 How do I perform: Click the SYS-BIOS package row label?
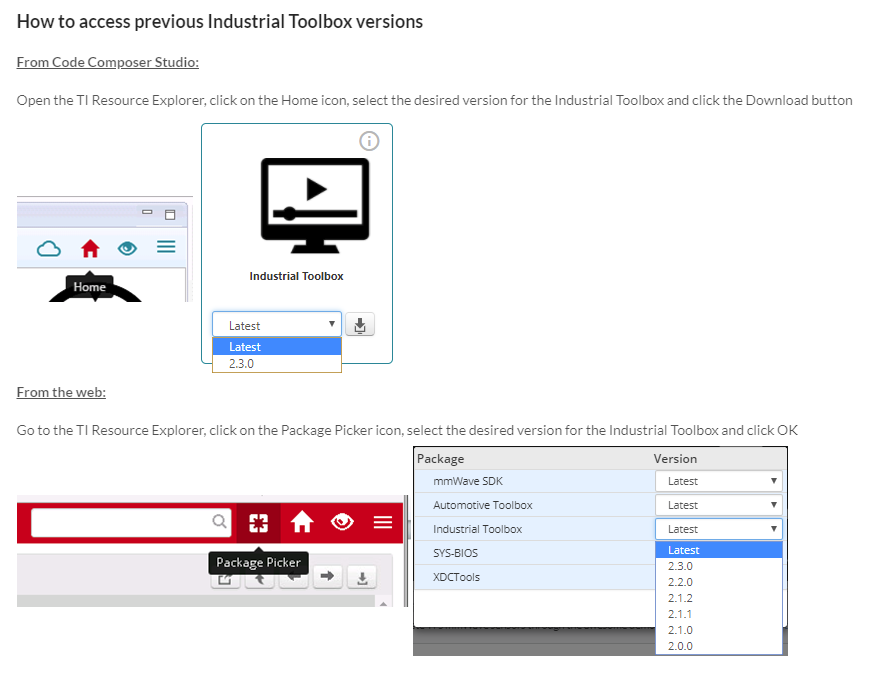[455, 553]
